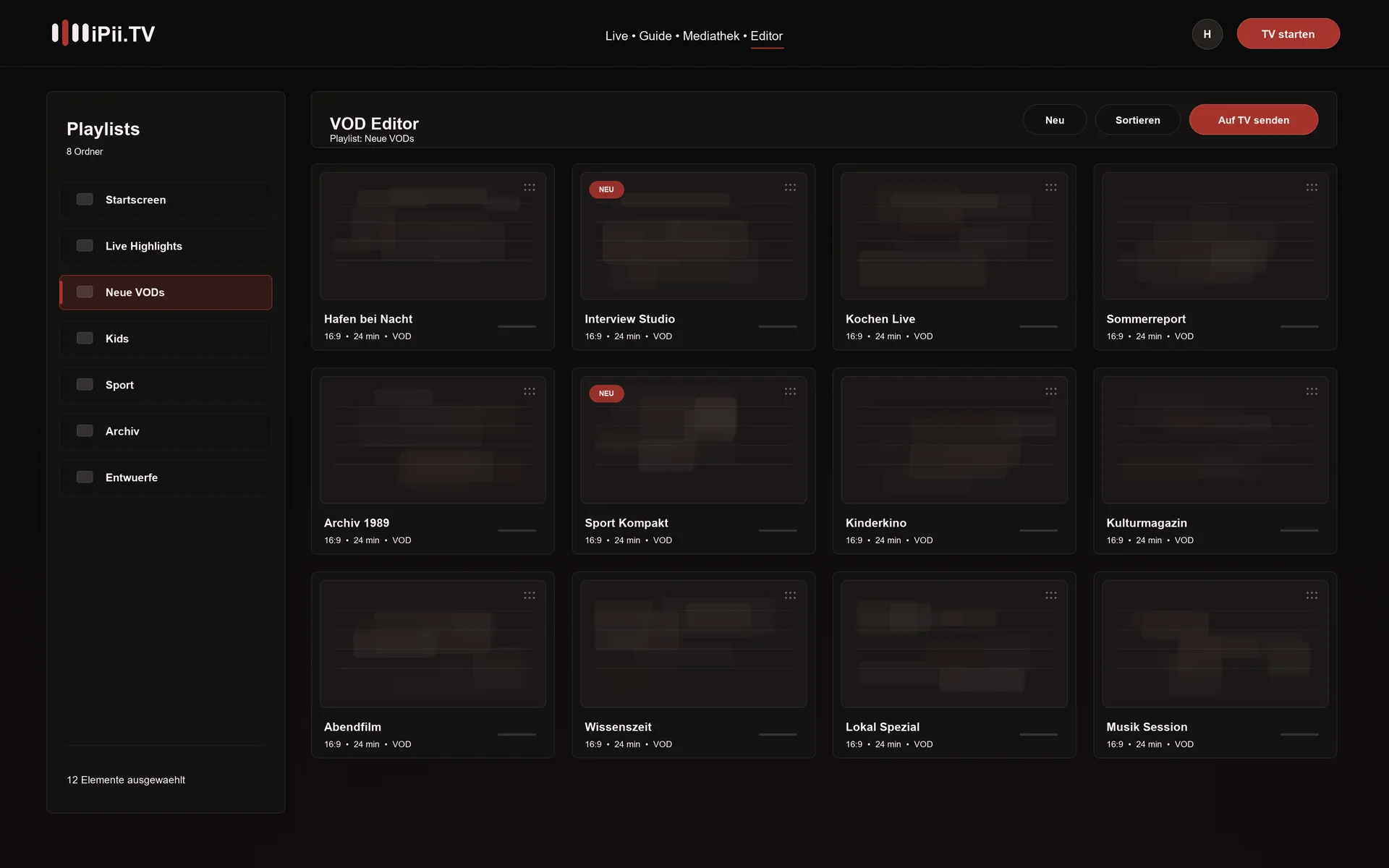The image size is (1389, 868).
Task: Click the Musik Session title
Action: tap(1147, 727)
